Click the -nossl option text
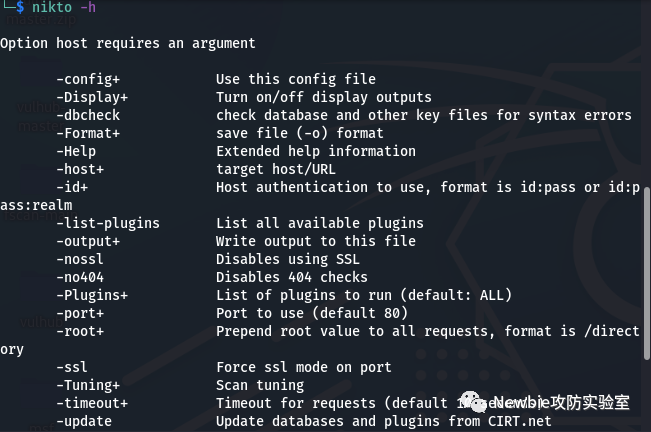This screenshot has width=651, height=432. (x=80, y=259)
